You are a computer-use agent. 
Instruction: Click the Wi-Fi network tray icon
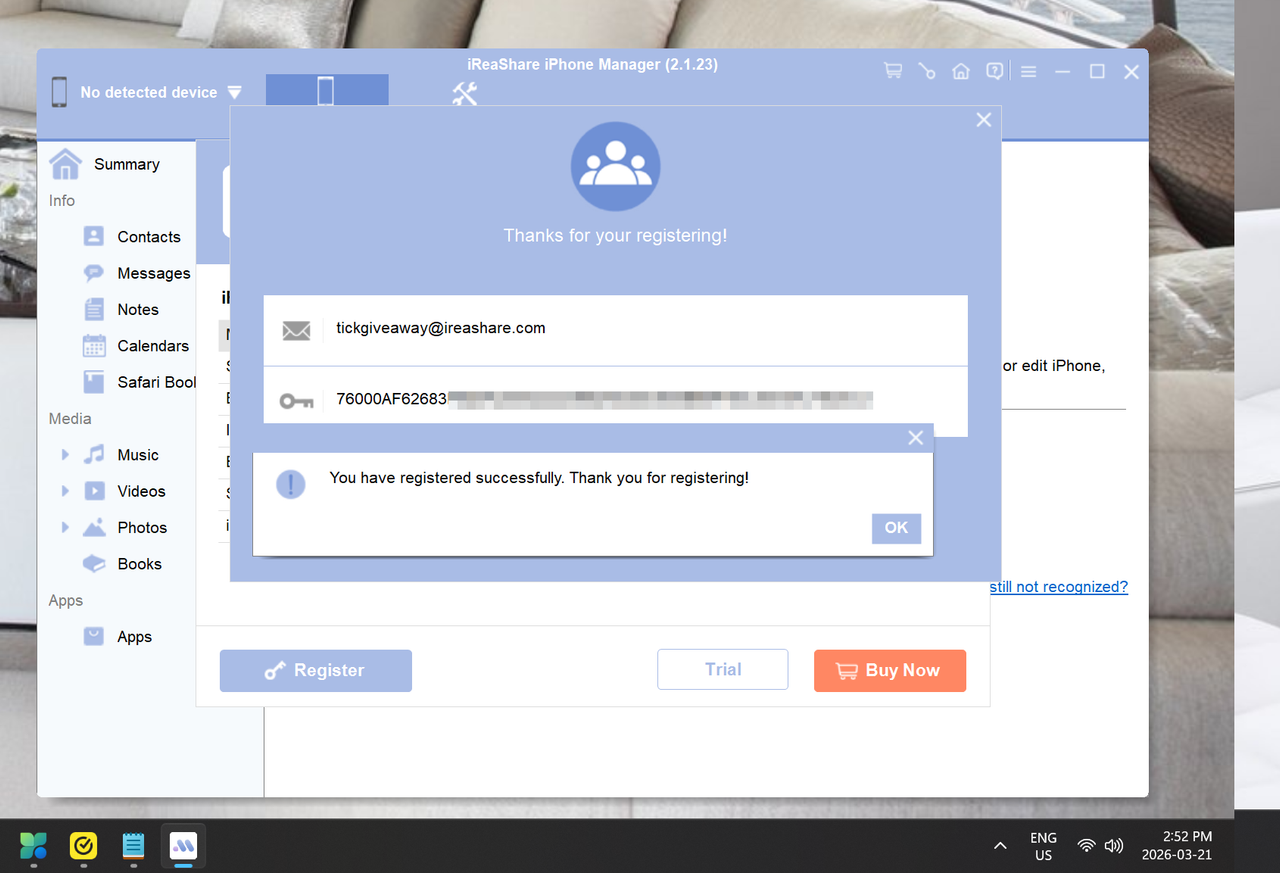click(x=1086, y=846)
